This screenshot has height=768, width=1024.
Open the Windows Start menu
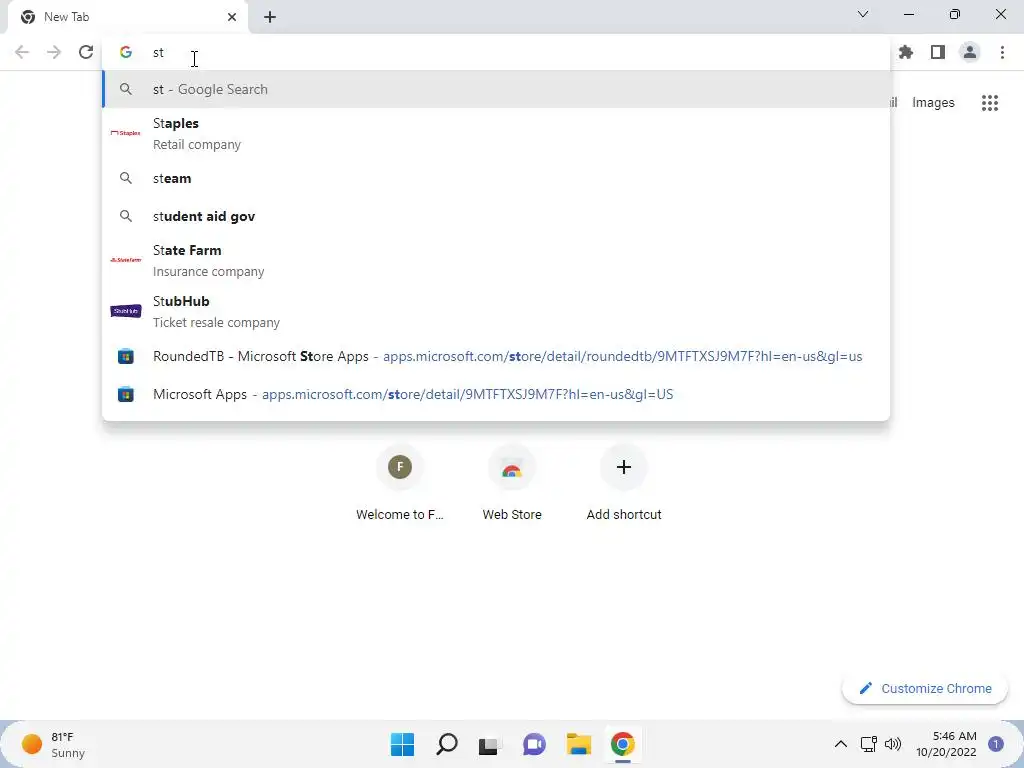[402, 744]
